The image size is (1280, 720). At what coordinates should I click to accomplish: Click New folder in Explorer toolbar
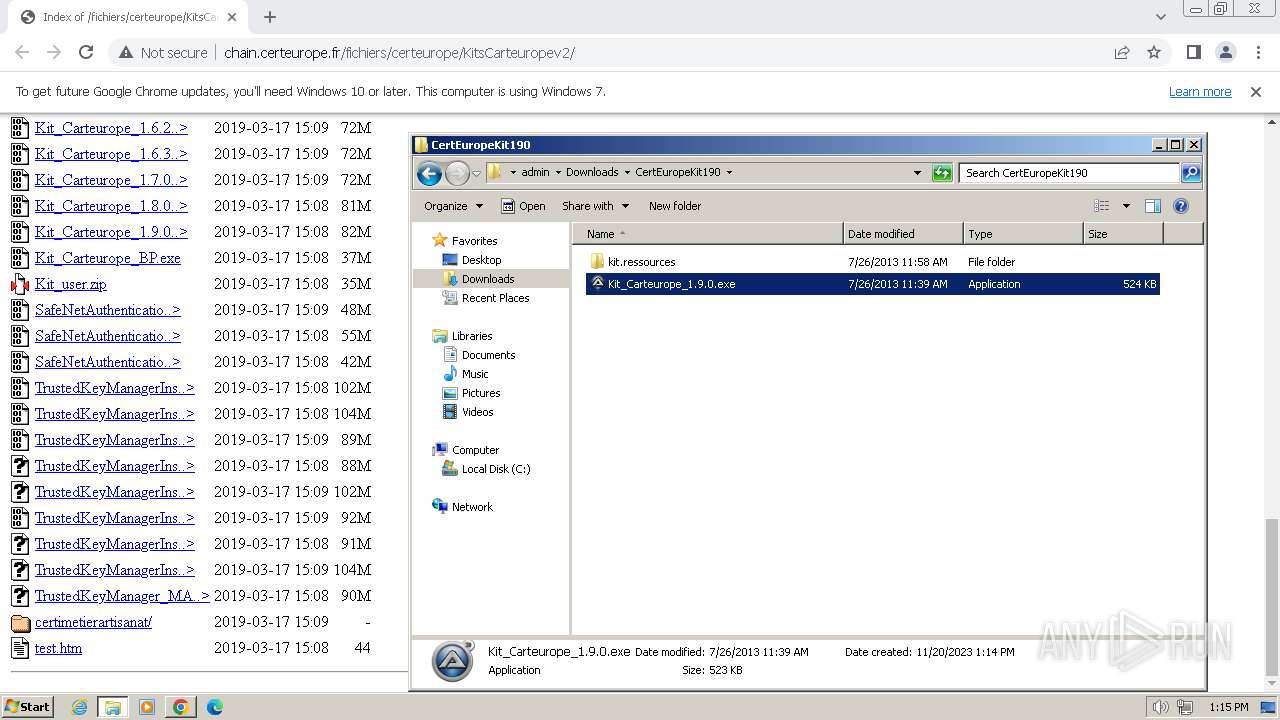pos(675,206)
